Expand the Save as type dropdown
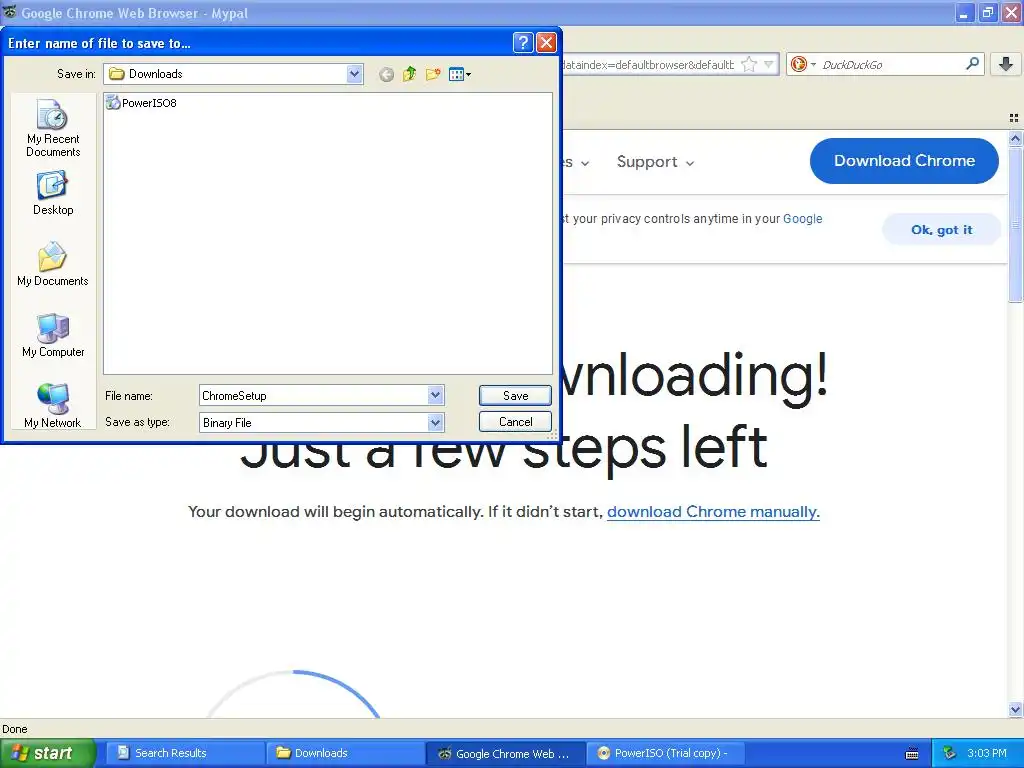Image resolution: width=1024 pixels, height=768 pixels. (x=436, y=423)
